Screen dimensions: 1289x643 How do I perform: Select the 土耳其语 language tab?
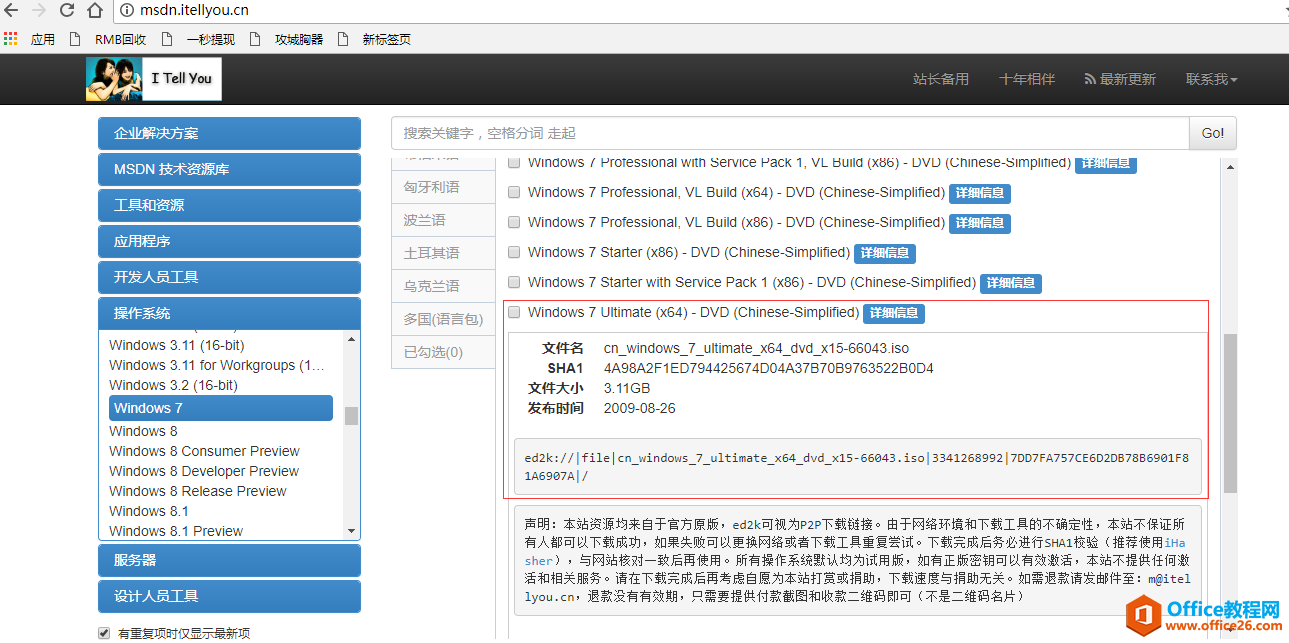pos(443,253)
